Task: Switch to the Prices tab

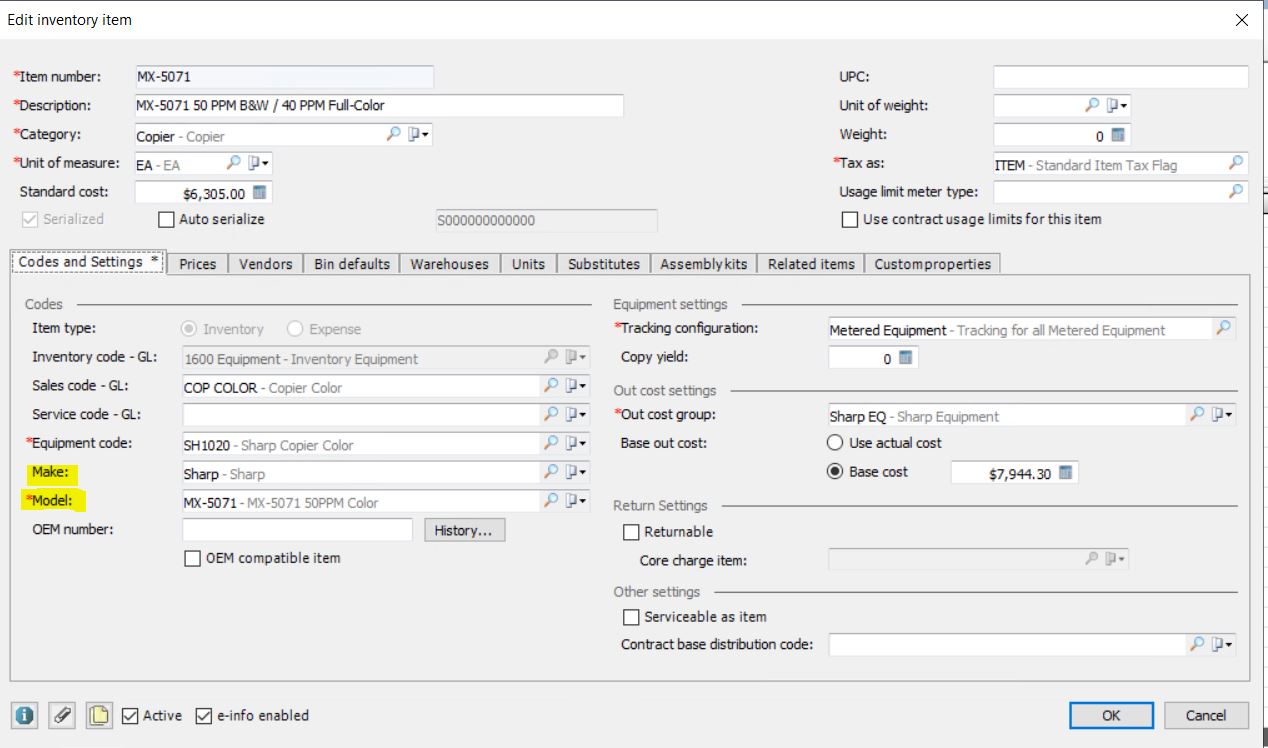Action: [198, 264]
